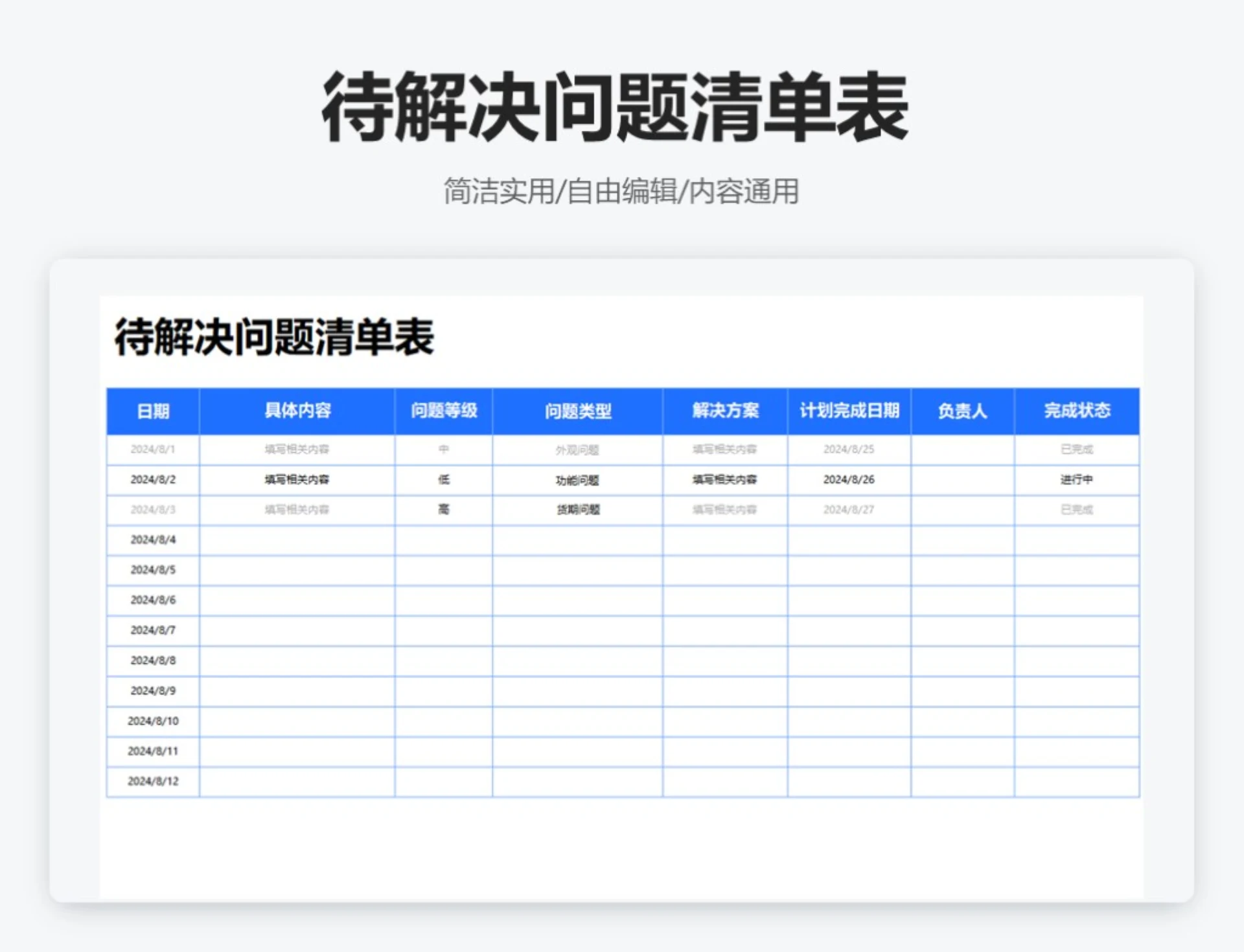This screenshot has height=952, width=1244.
Task: Select the 2024/8/1 date cell
Action: point(153,449)
